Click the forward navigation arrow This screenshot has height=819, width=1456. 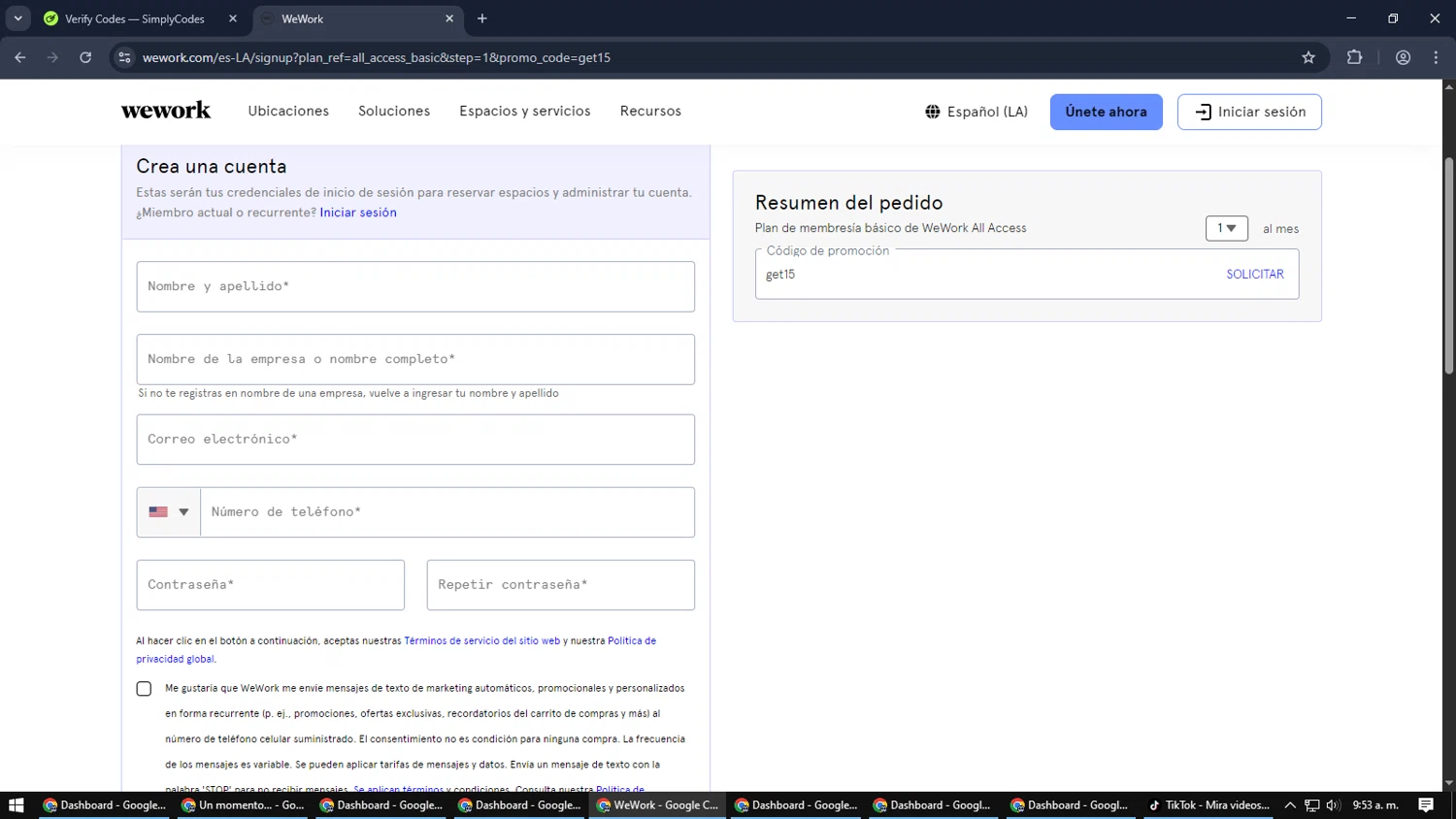tap(52, 57)
